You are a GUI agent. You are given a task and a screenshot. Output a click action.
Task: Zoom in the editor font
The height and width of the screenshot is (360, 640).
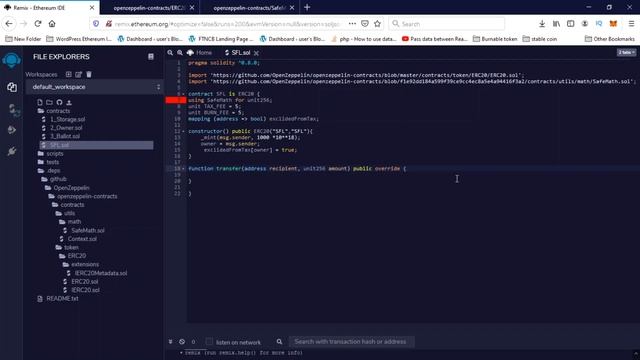[180, 53]
